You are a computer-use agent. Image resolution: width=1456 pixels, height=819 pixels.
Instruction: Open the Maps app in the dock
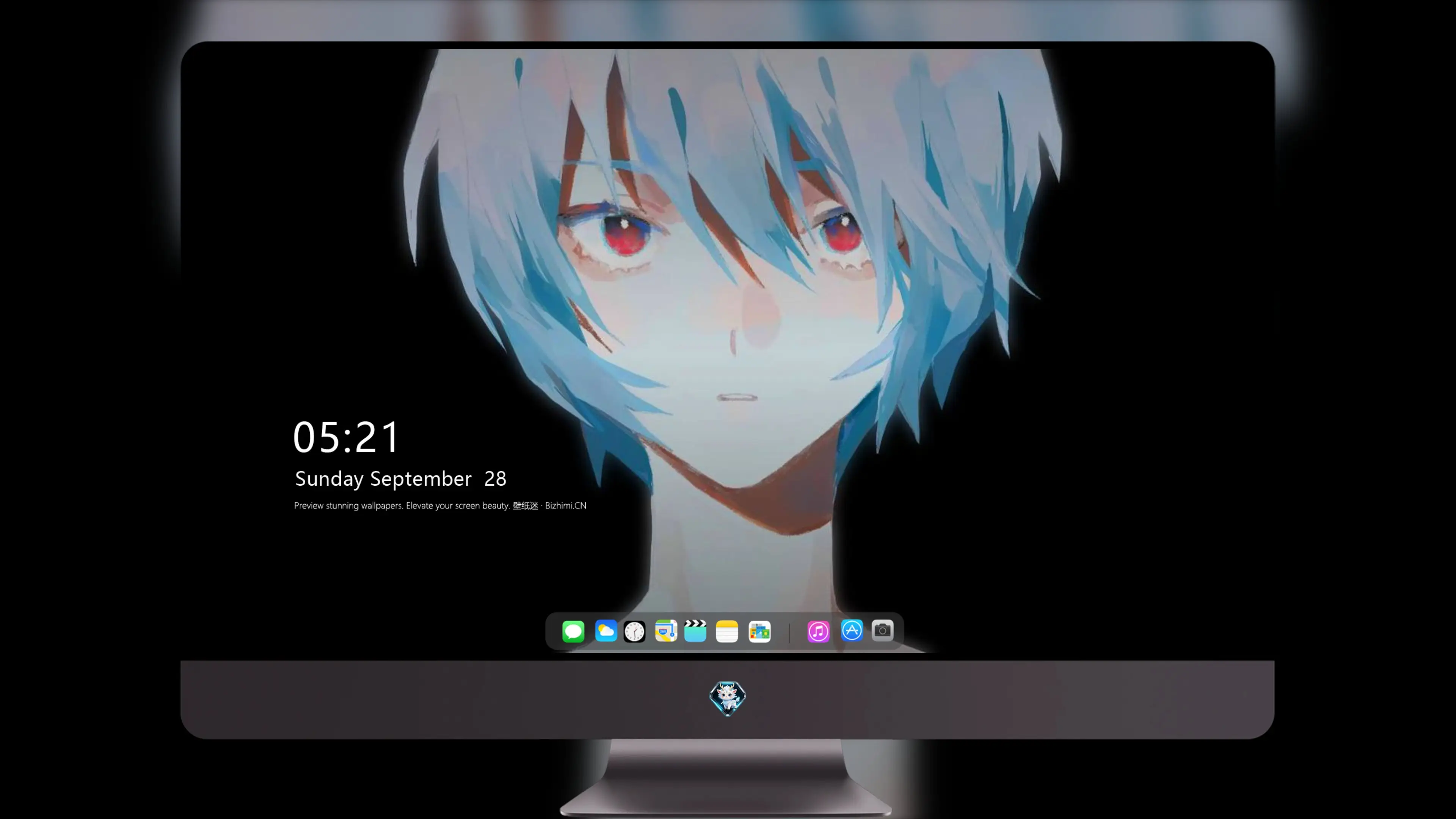pyautogui.click(x=666, y=631)
